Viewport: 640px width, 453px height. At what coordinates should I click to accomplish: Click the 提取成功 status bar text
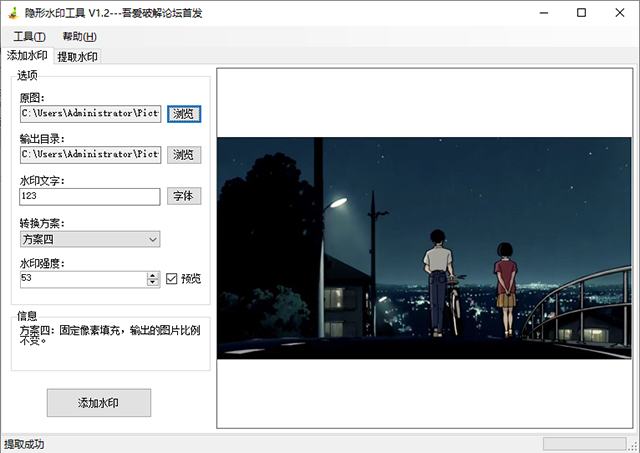[x=24, y=444]
